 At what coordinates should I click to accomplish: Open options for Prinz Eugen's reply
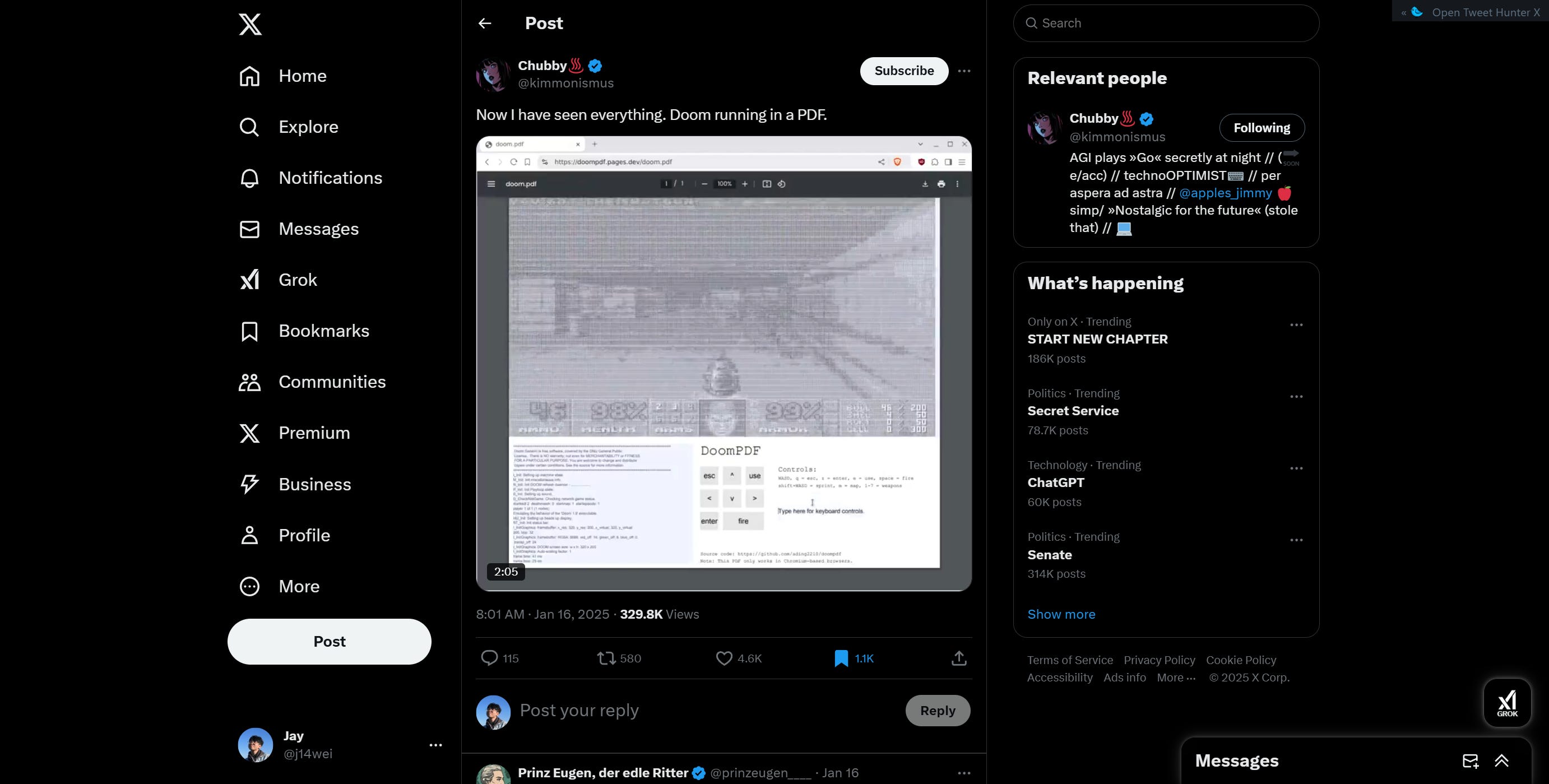(x=964, y=773)
